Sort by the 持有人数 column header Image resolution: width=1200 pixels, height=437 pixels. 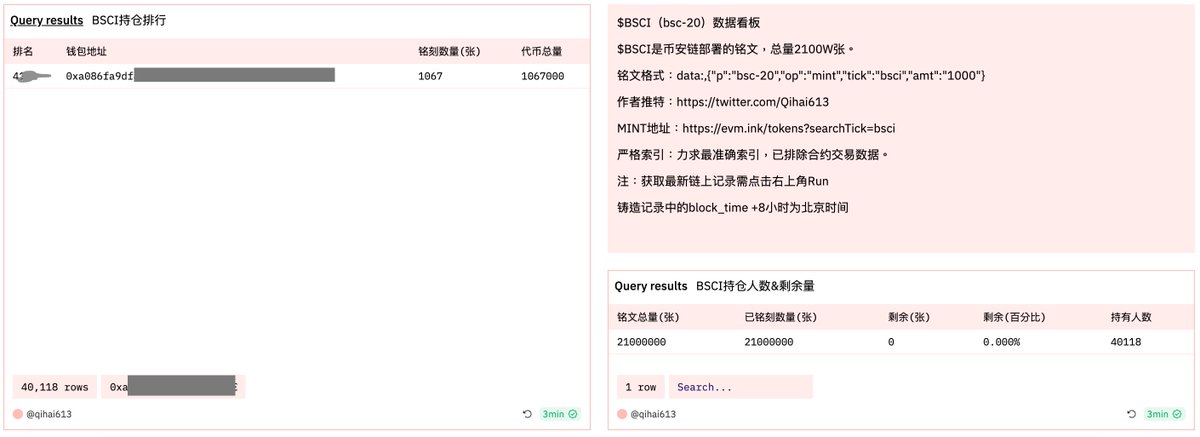click(1131, 317)
